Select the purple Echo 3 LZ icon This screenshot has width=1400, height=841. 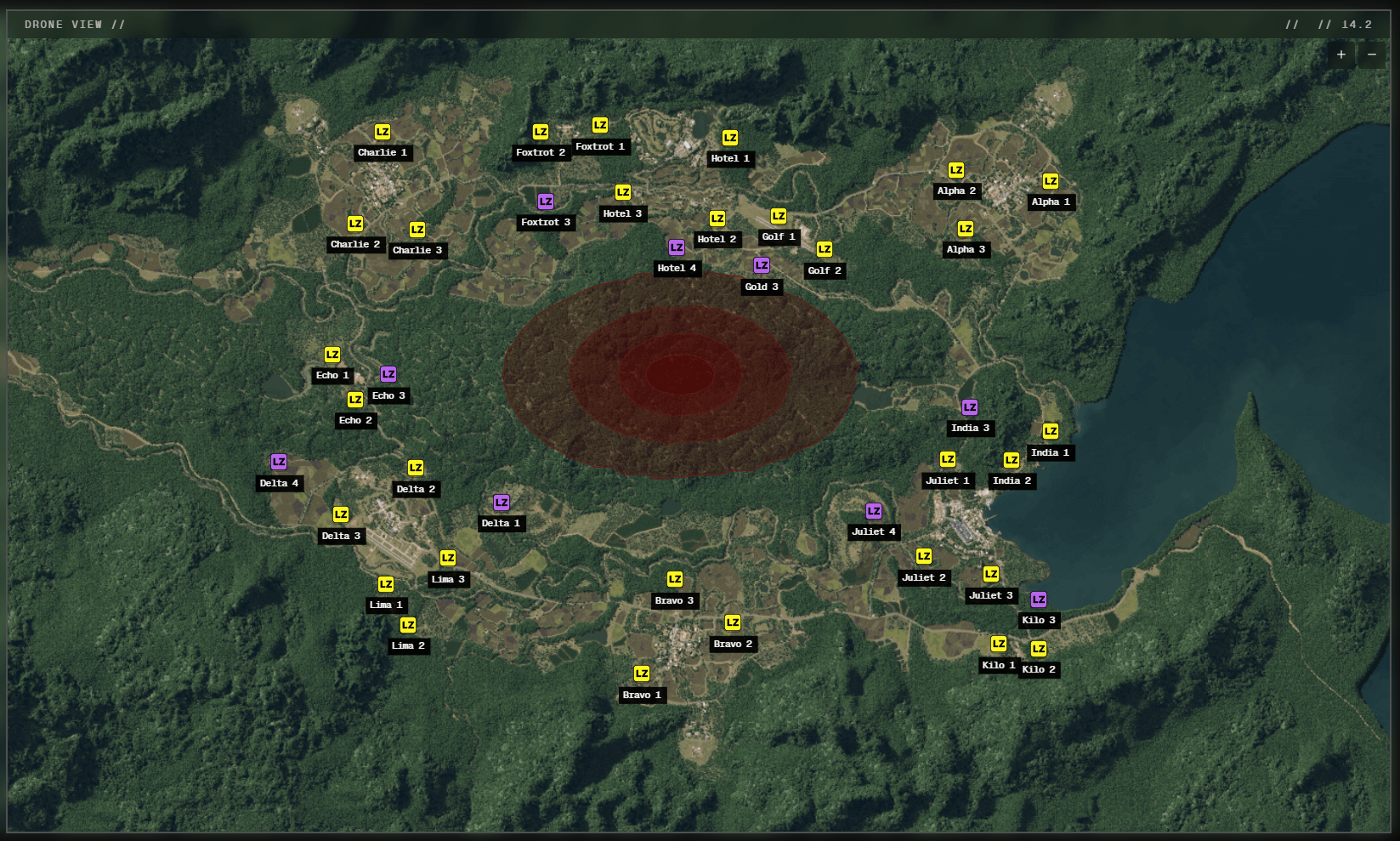[388, 374]
